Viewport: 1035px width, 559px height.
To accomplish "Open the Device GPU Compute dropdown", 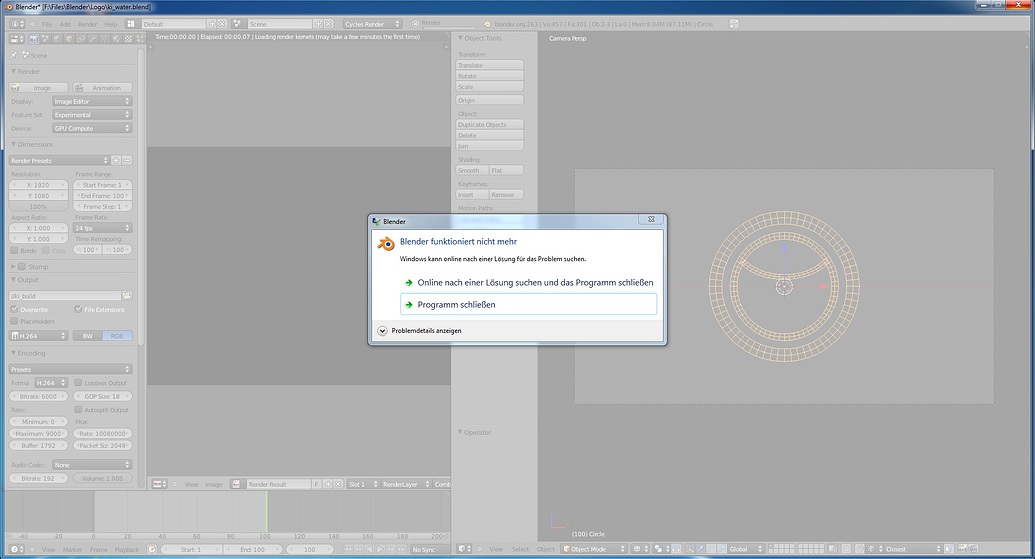I will [x=92, y=128].
